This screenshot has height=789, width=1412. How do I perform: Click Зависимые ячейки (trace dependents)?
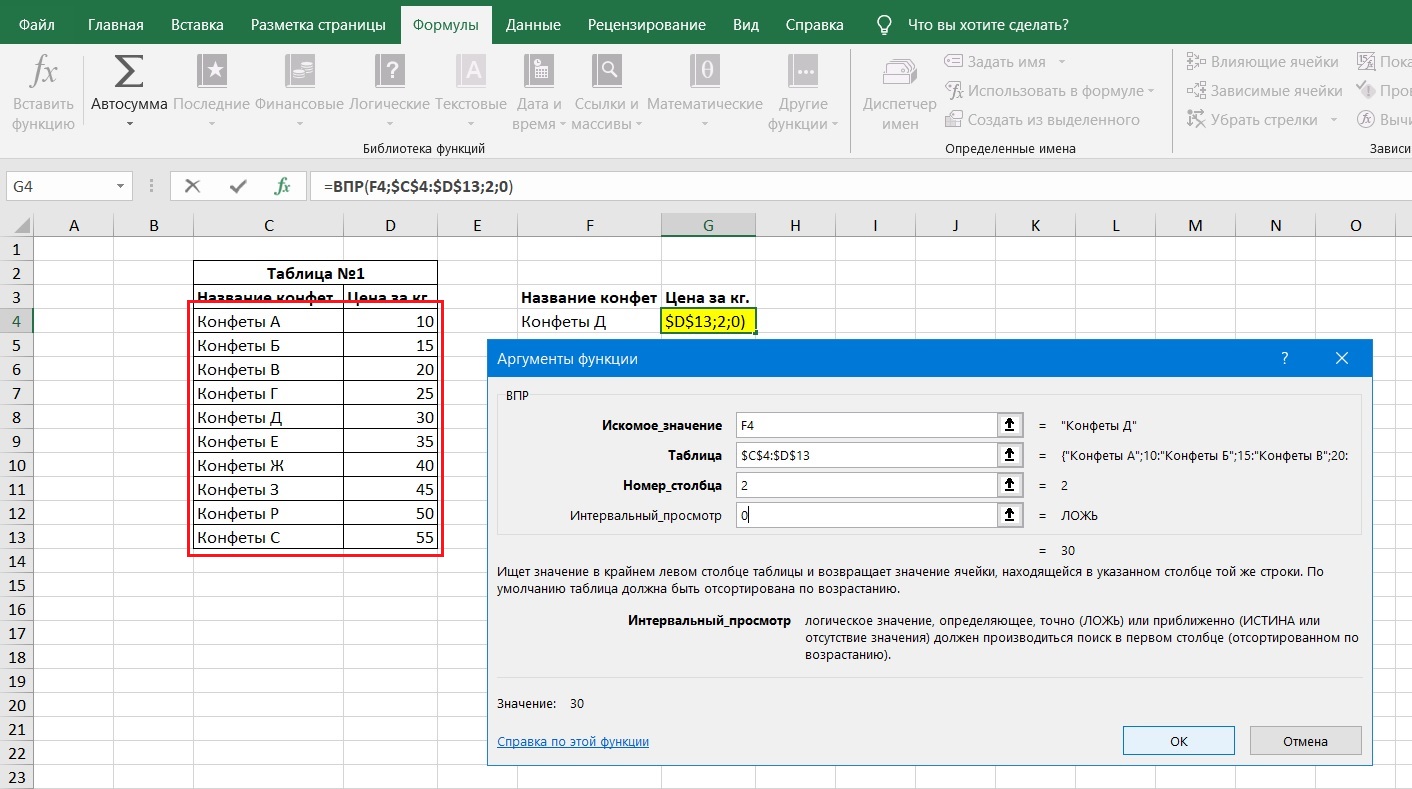pyautogui.click(x=1265, y=91)
